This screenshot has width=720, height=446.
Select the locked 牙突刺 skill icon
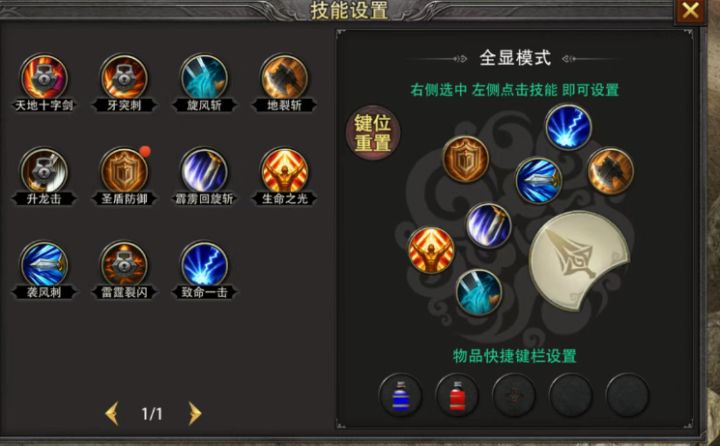pos(124,78)
